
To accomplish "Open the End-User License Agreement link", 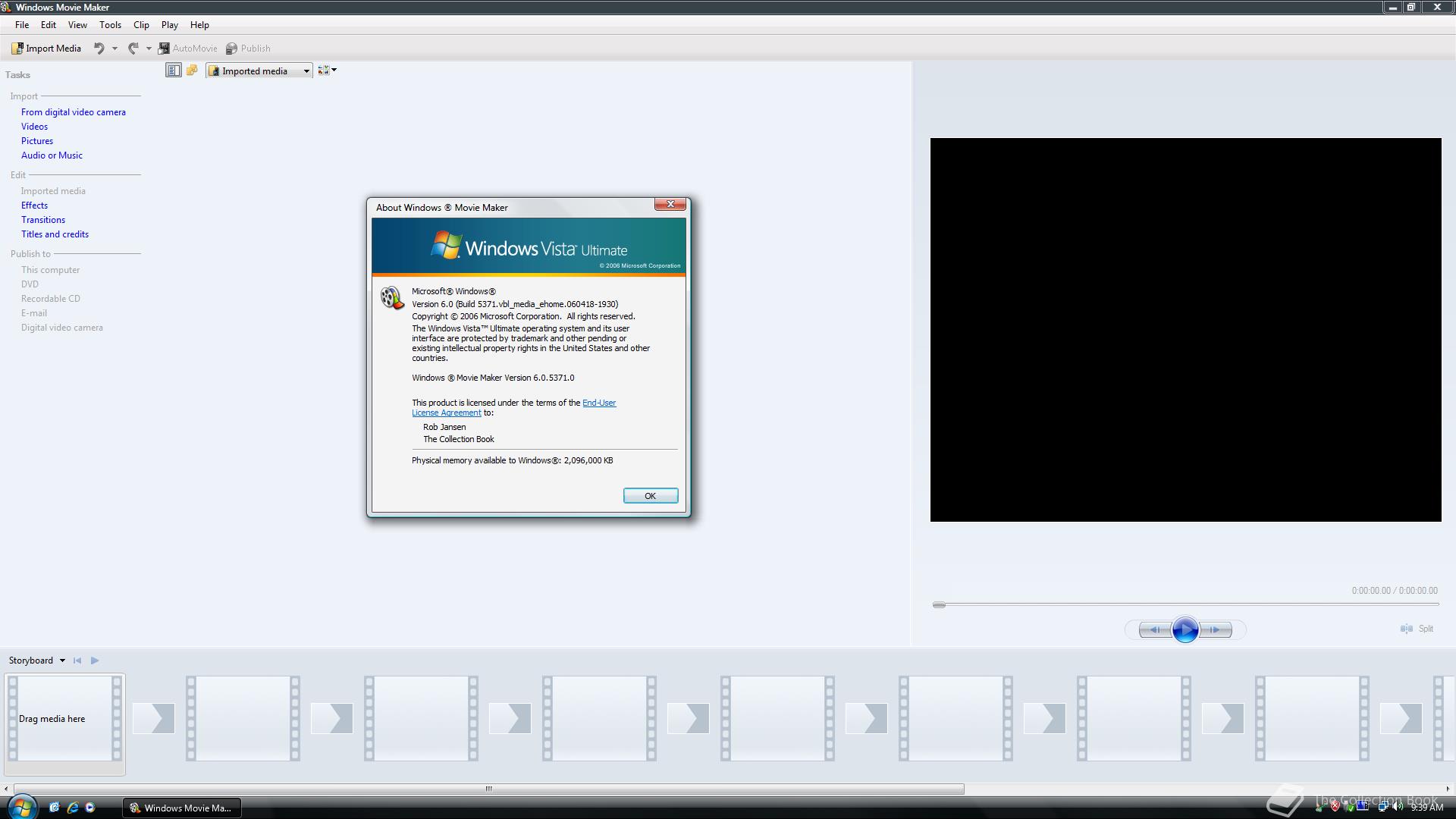I will tap(598, 403).
